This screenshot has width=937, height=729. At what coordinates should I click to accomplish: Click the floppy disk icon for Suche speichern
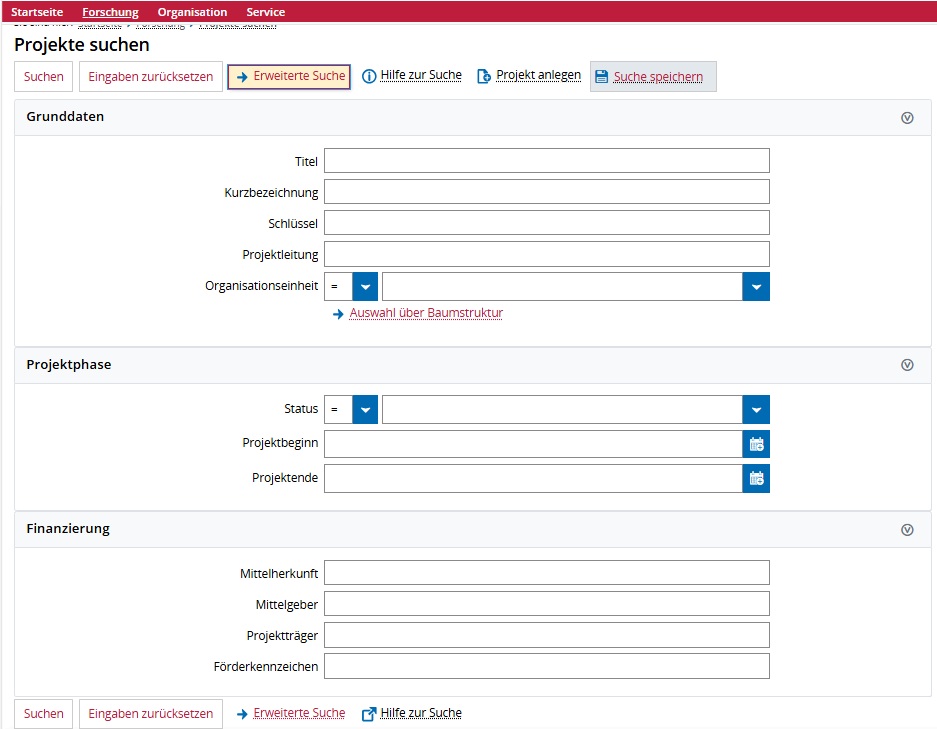point(601,77)
